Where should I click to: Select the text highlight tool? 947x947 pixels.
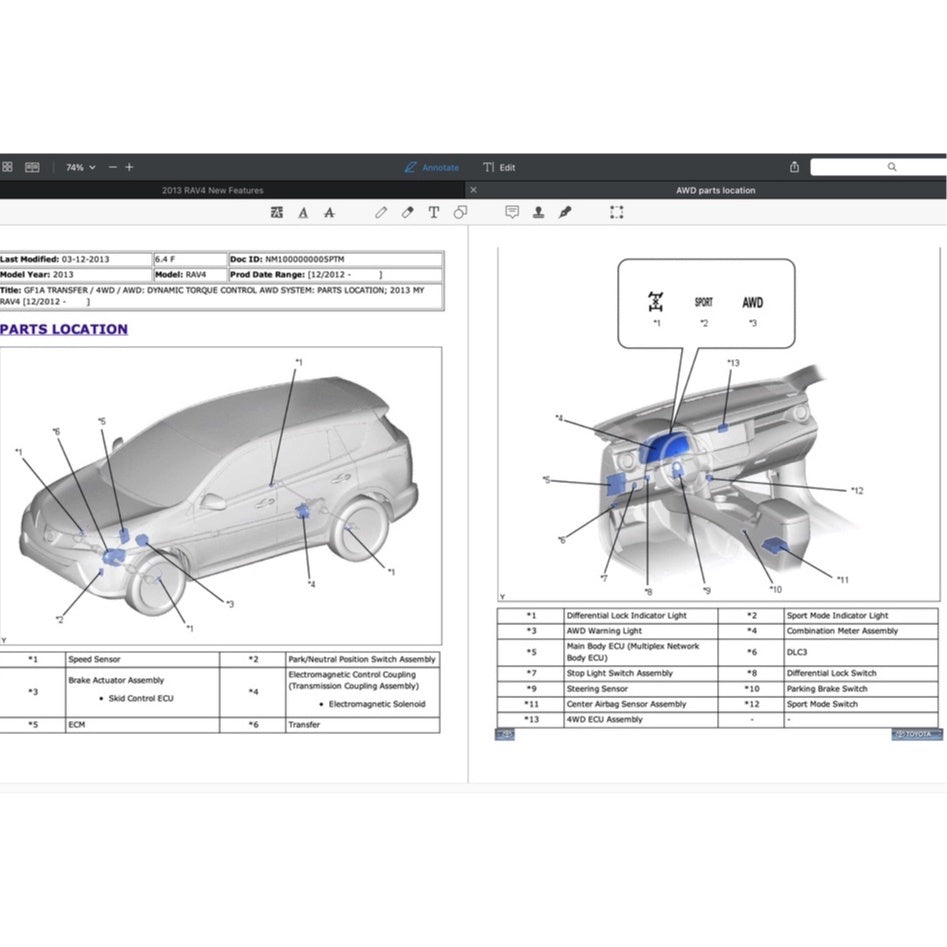pos(277,212)
